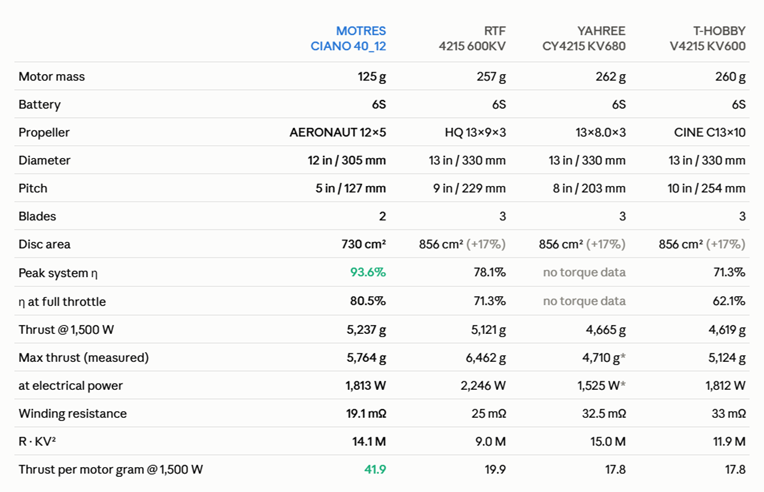Click the 2,246 W electrical power value
The height and width of the screenshot is (492, 764).
pos(483,386)
